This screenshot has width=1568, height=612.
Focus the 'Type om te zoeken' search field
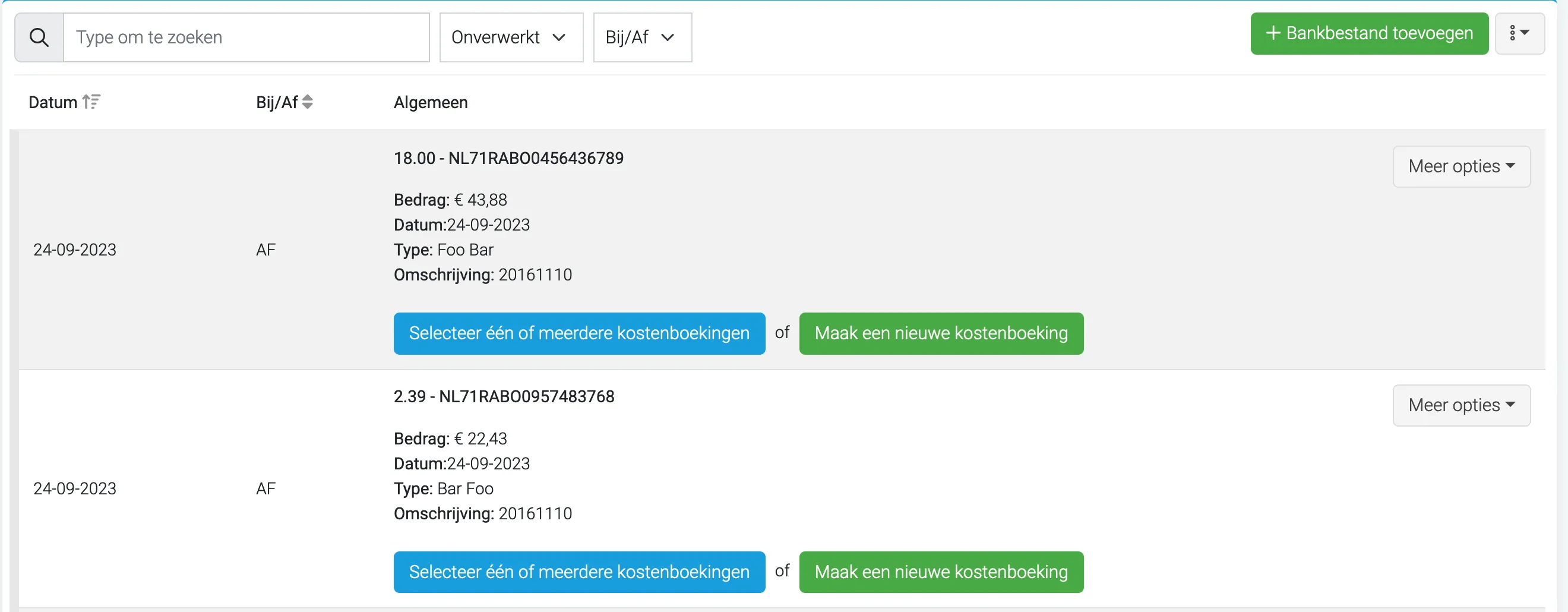pyautogui.click(x=246, y=37)
